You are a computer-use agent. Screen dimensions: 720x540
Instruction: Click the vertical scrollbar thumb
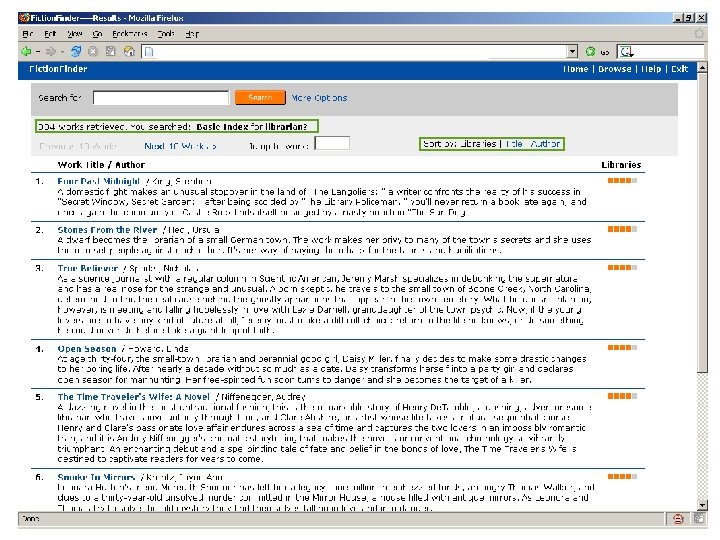click(x=702, y=223)
